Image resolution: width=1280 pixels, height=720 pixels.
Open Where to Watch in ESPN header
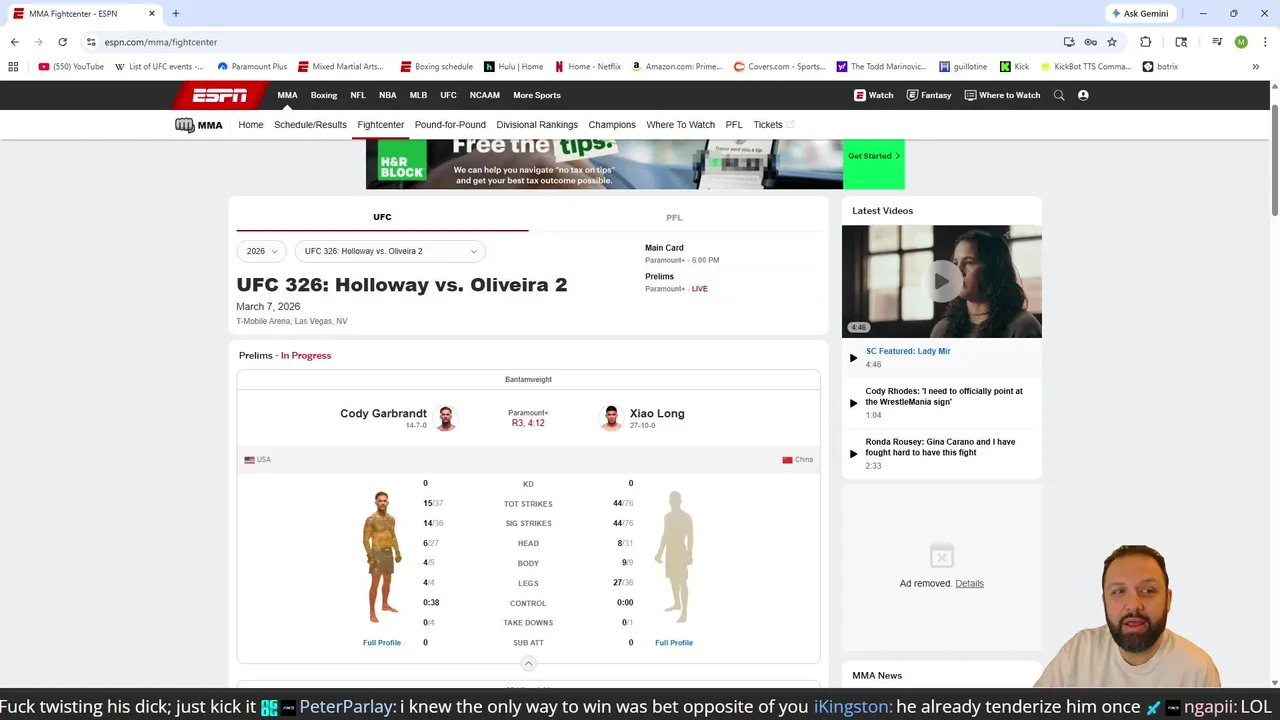[x=1002, y=95]
